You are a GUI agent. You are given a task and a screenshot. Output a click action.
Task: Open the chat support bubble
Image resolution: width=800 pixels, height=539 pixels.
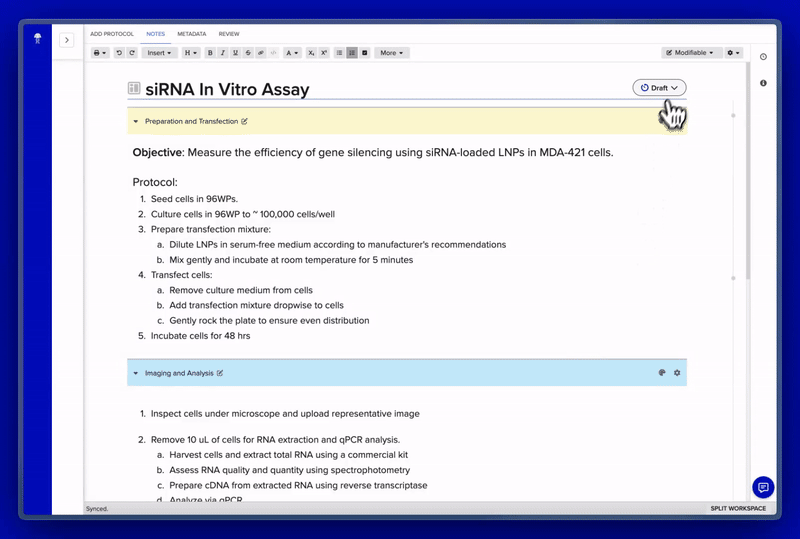point(763,487)
